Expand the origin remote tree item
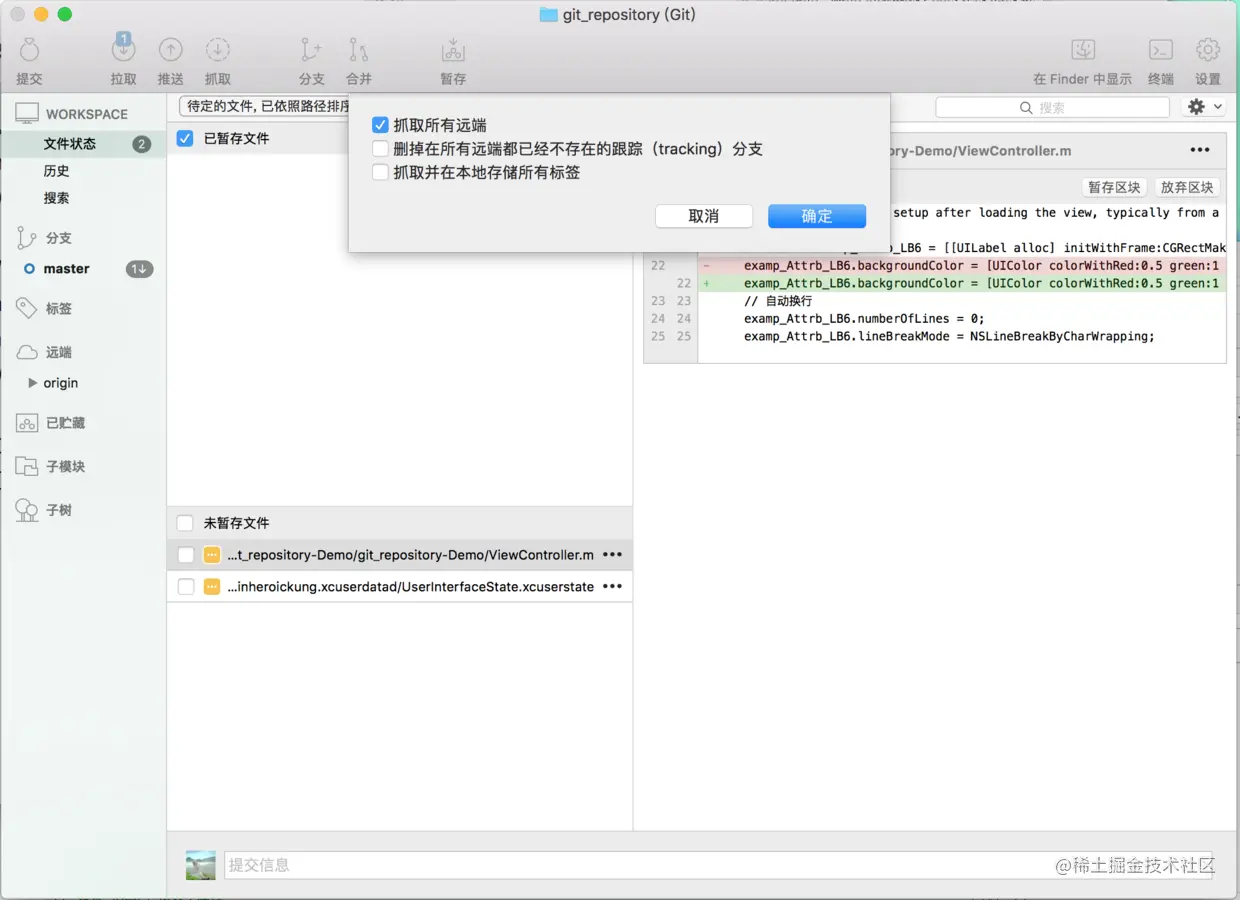1240x900 pixels. point(33,383)
